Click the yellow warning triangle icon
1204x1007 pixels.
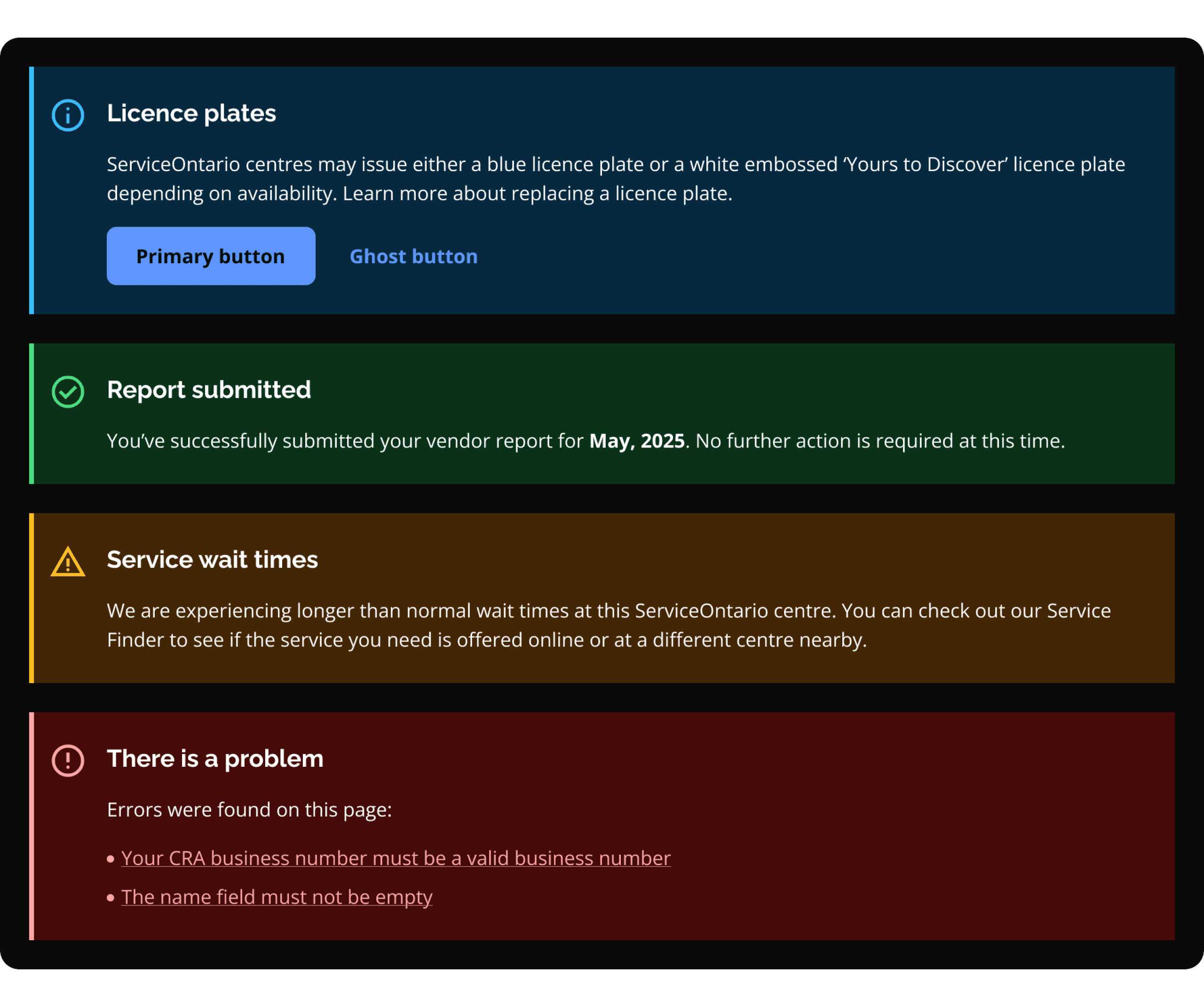(x=68, y=562)
